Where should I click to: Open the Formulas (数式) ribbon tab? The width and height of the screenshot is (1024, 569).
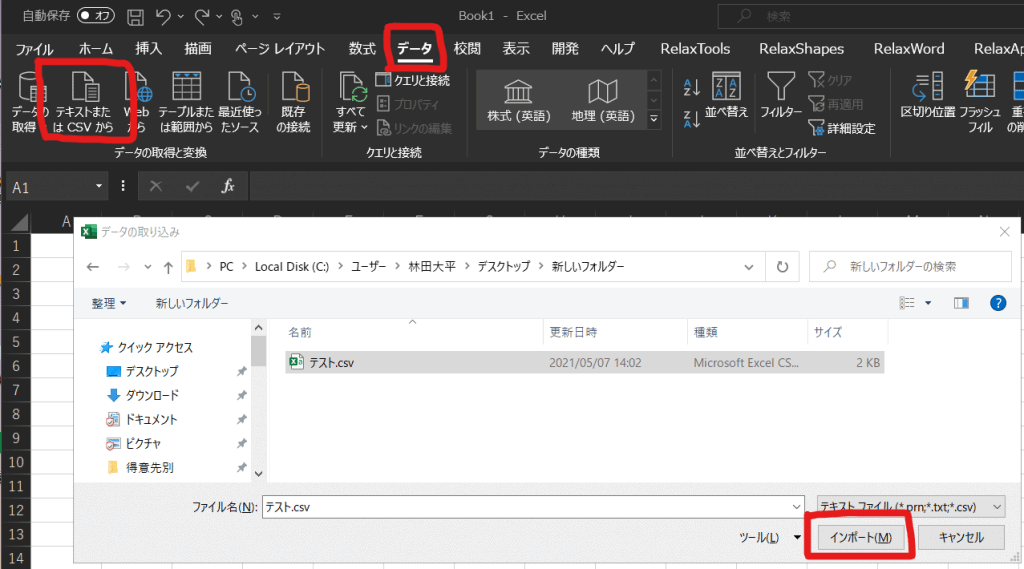362,48
